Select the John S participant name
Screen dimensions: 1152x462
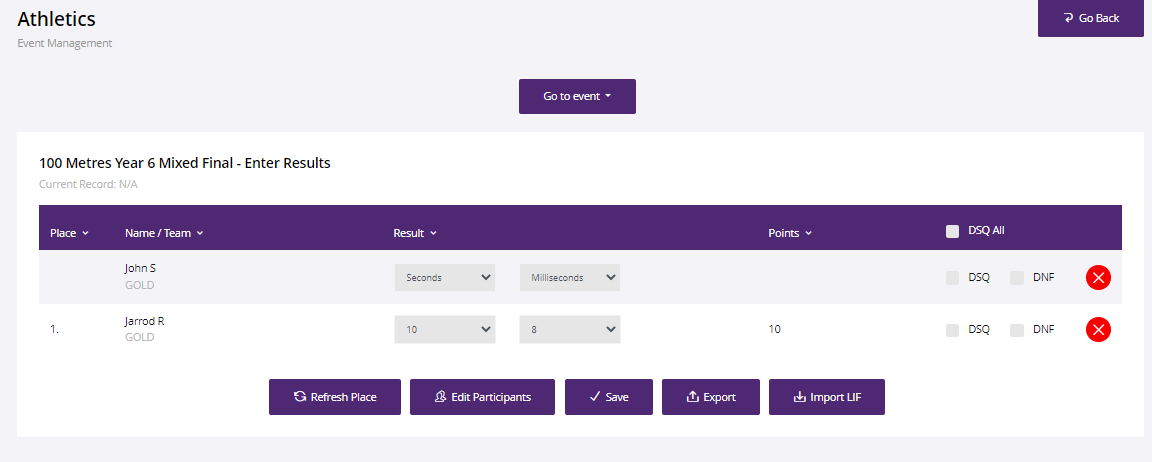[x=140, y=268]
